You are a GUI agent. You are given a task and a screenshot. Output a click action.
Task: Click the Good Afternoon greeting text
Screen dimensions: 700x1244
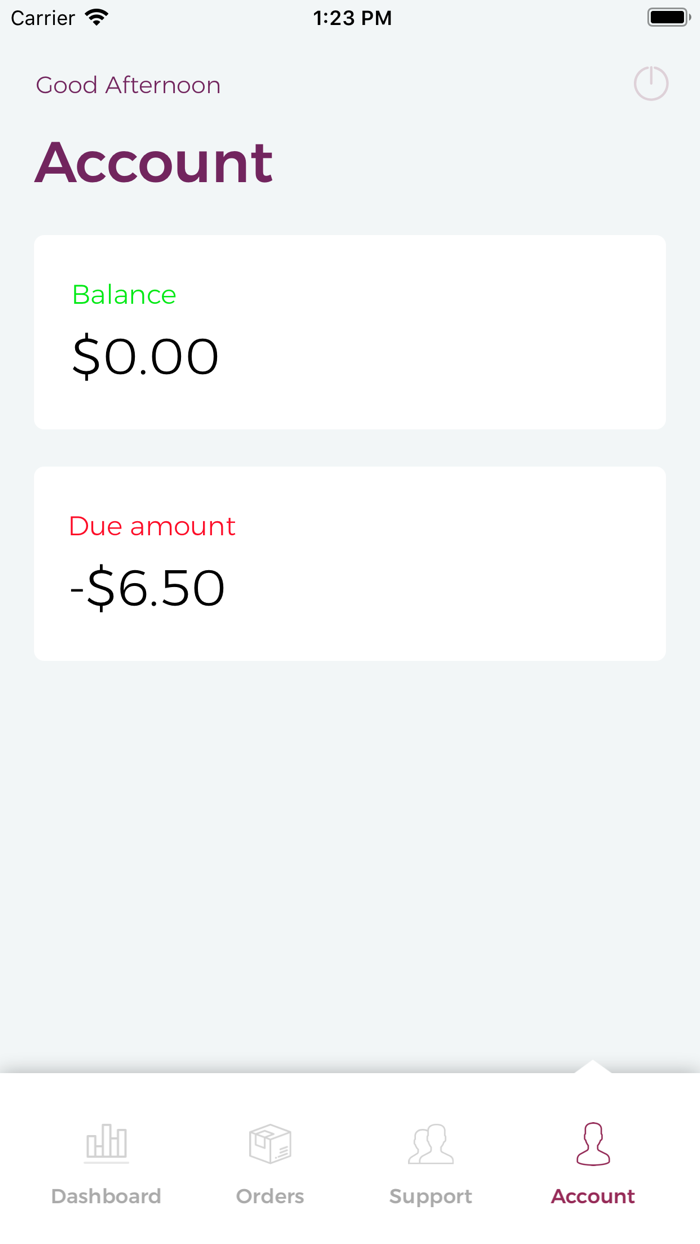pos(128,86)
